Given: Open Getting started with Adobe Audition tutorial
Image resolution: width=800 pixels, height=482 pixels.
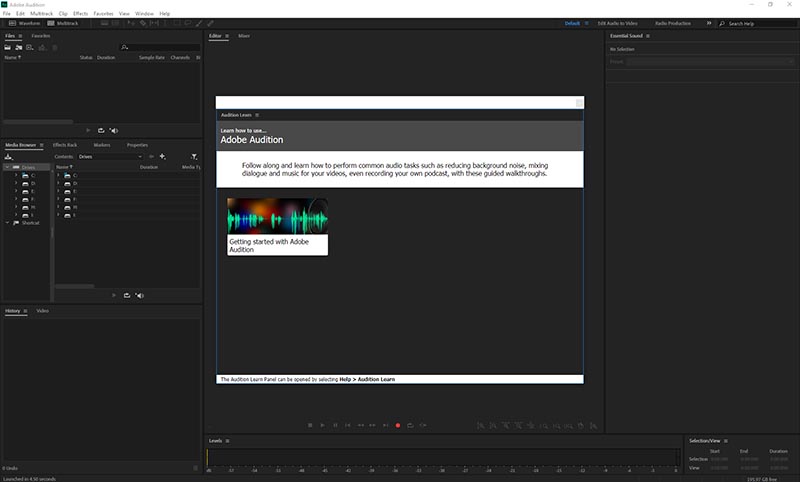Looking at the screenshot, I should (x=278, y=226).
